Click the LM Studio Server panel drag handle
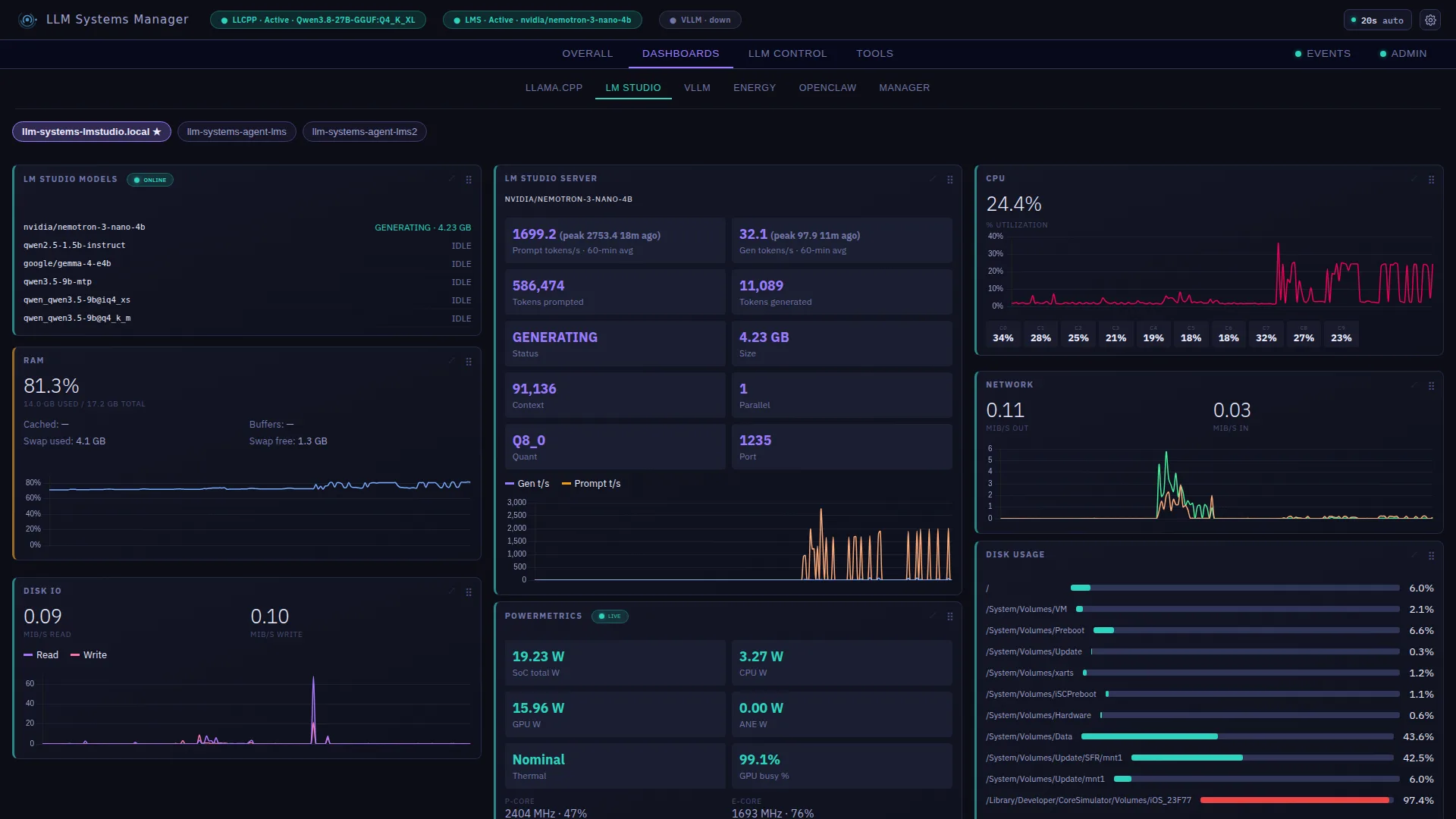The image size is (1456, 819). (x=950, y=180)
